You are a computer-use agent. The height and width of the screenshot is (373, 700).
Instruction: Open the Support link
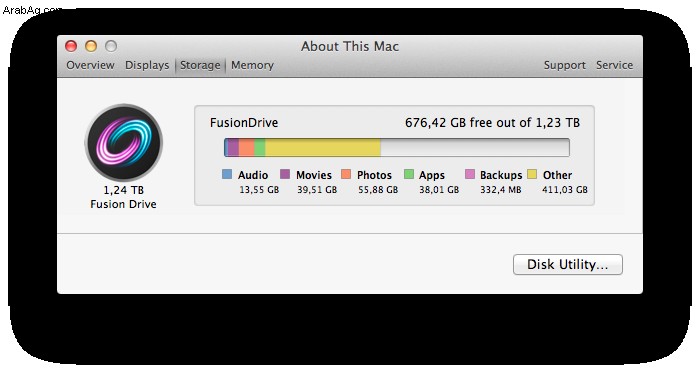coord(564,65)
